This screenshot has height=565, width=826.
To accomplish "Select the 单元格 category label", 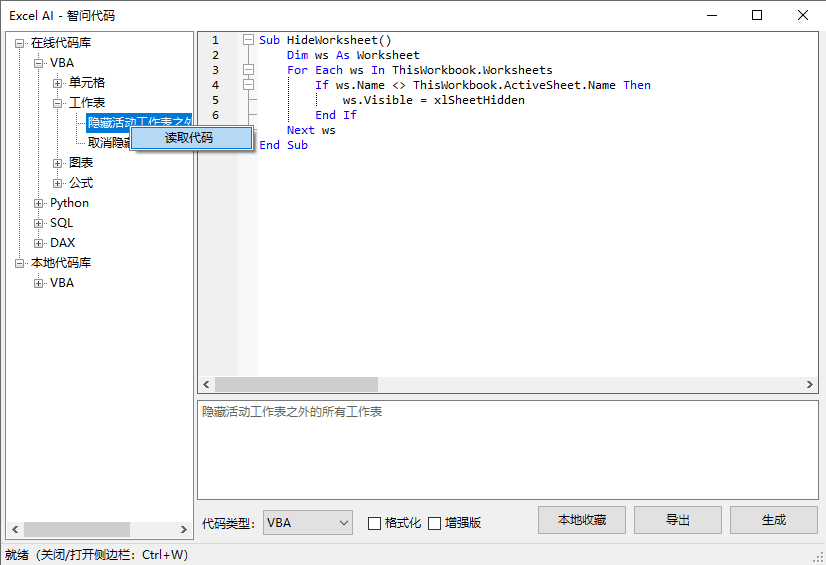I will [87, 83].
